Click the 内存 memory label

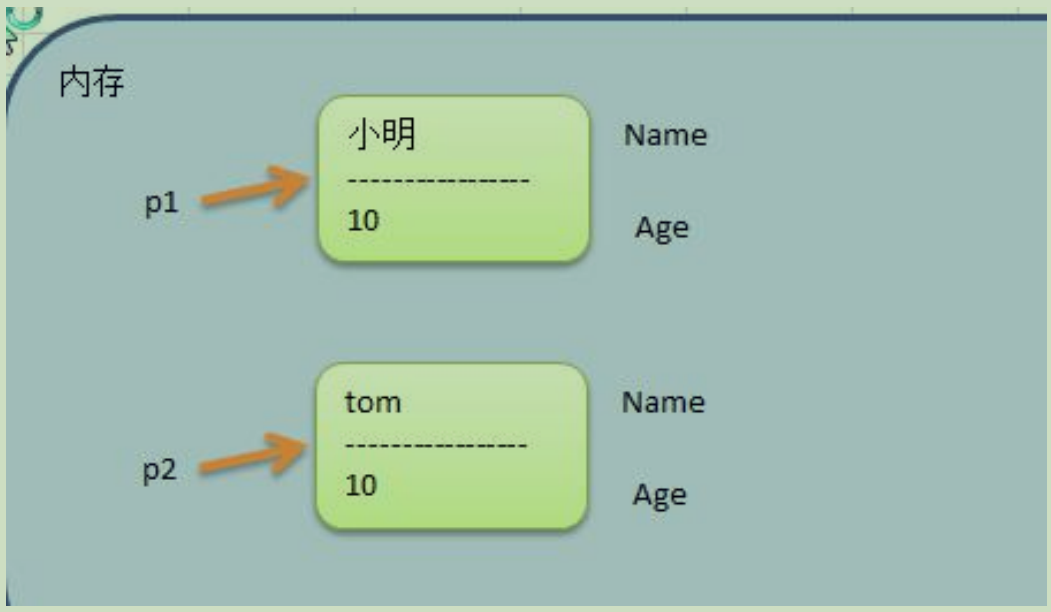(92, 82)
